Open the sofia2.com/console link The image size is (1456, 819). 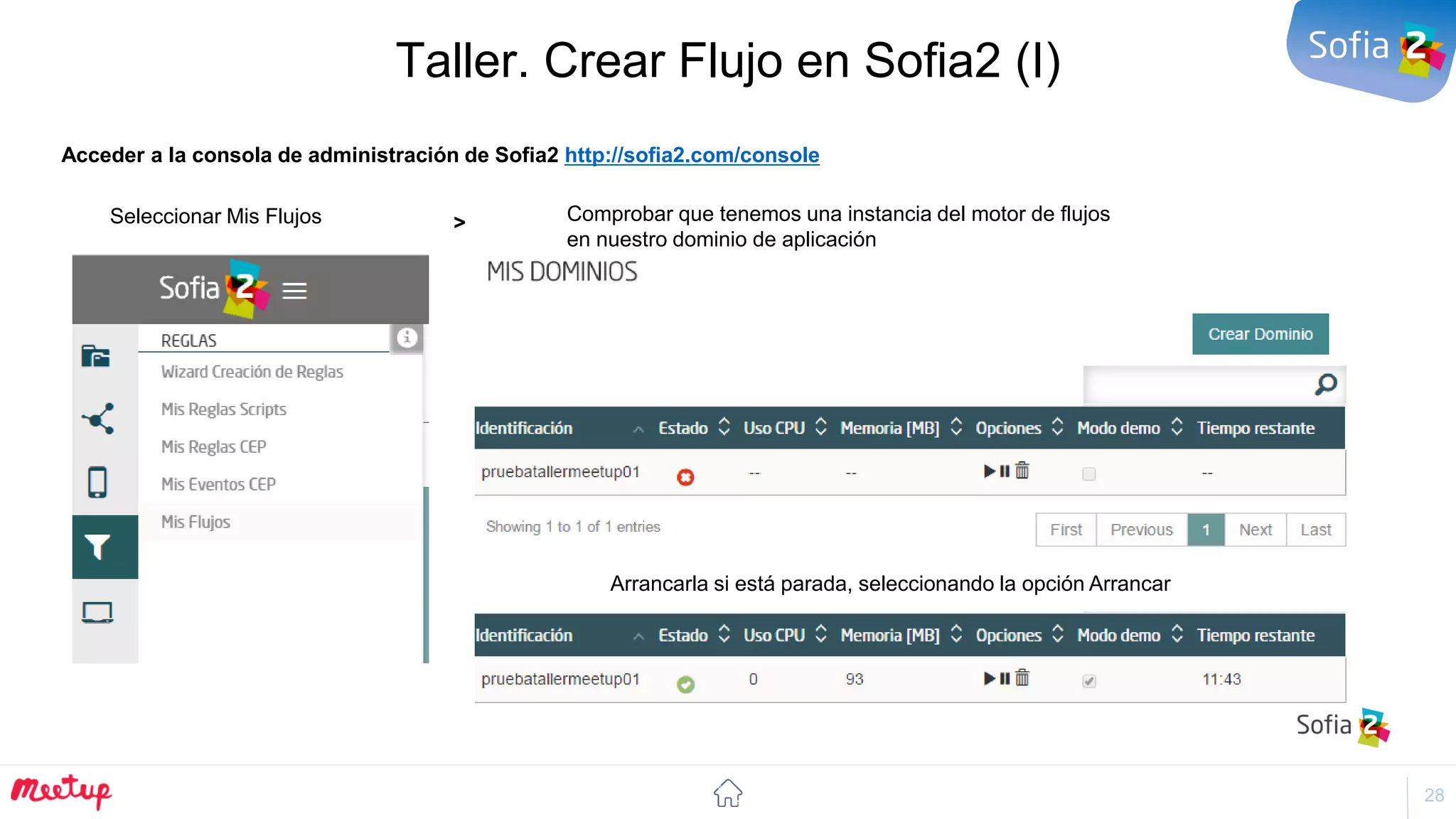[x=692, y=155]
